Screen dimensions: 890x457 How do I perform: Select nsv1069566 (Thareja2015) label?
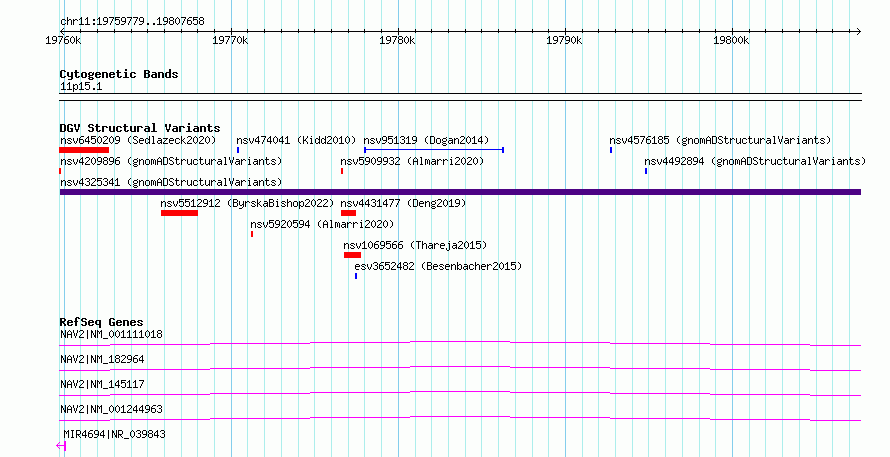click(x=415, y=245)
